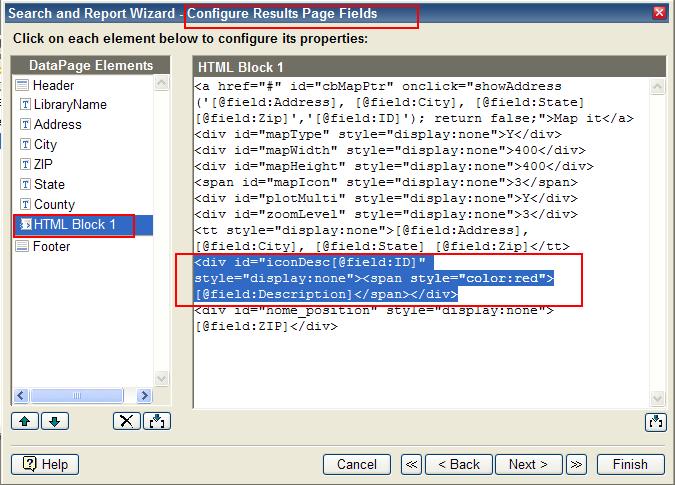
Task: Click the Header element icon
Action: (x=22, y=85)
